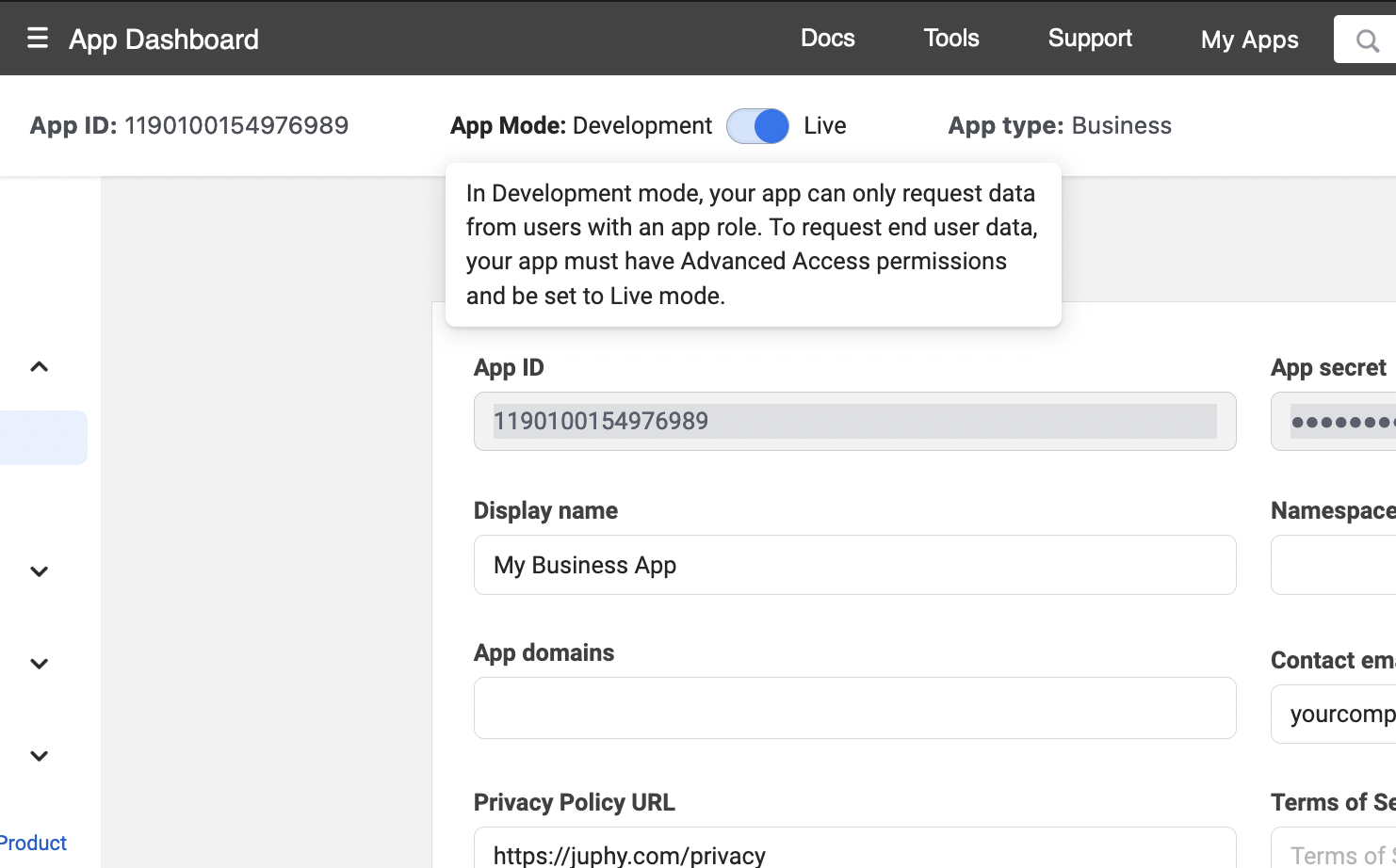Click the Terms of Service URL field
The width and height of the screenshot is (1396, 868).
[x=1333, y=847]
